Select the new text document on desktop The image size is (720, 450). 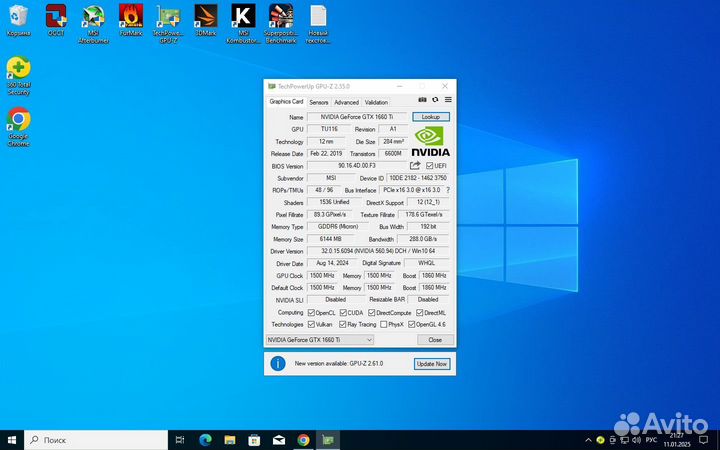coord(318,24)
